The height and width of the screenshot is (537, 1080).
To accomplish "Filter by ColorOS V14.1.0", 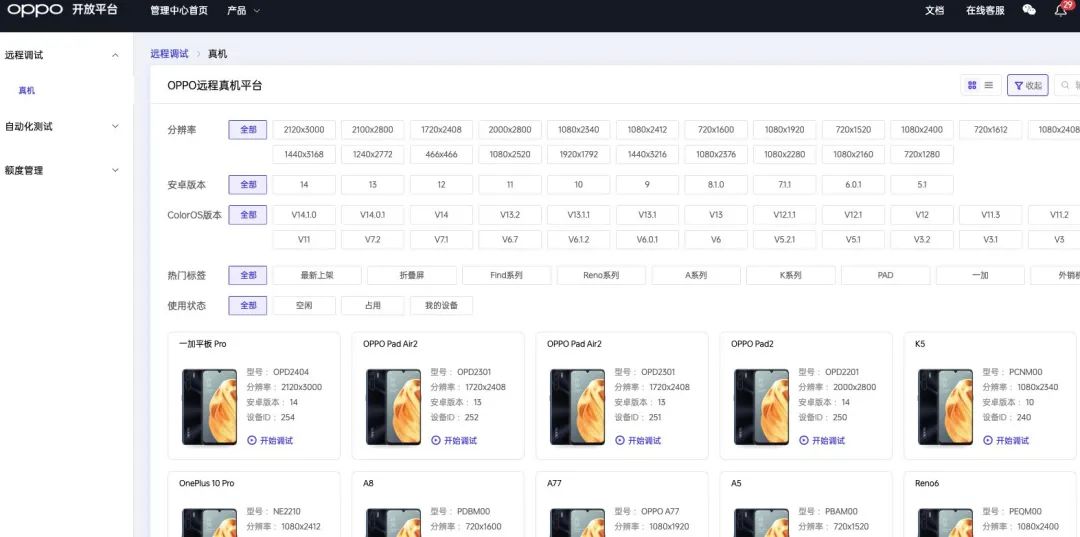I will (x=304, y=215).
